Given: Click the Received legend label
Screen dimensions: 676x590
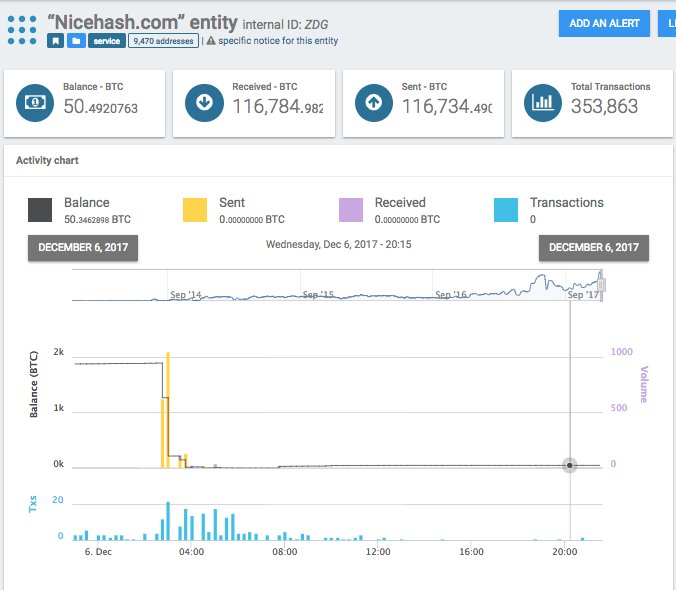Looking at the screenshot, I should pos(400,203).
